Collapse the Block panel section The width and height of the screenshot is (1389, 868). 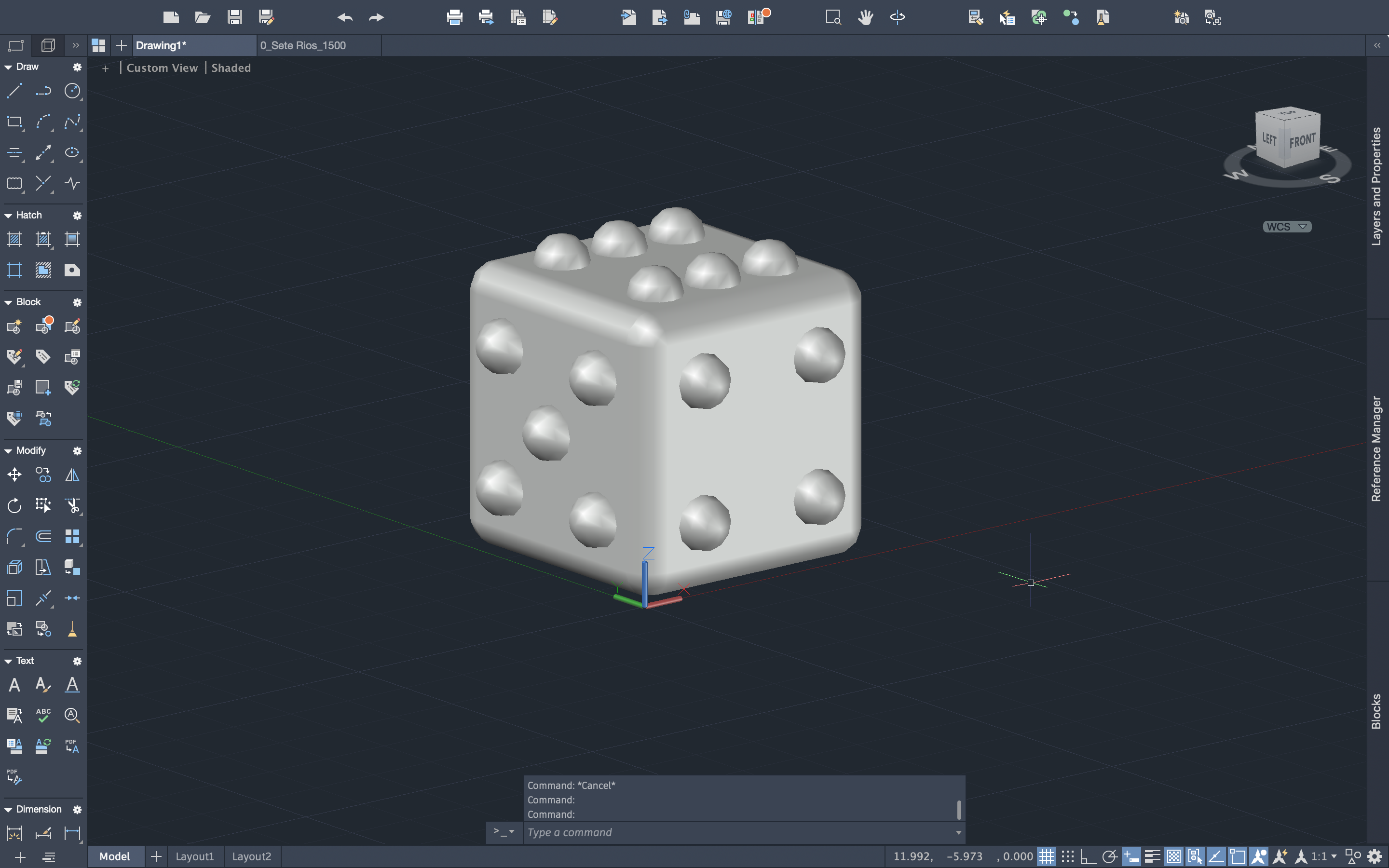9,302
